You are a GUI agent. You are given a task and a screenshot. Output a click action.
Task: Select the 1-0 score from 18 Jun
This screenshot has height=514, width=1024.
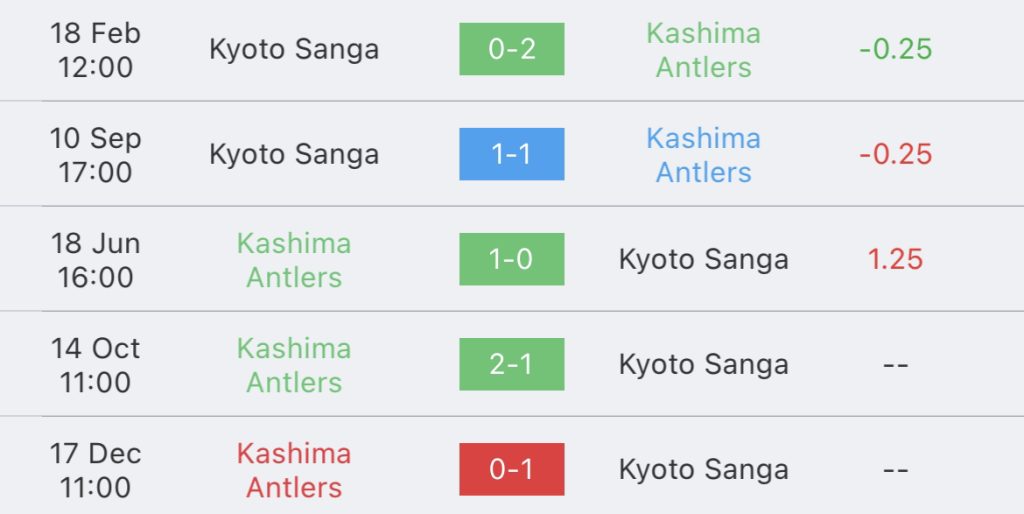511,259
